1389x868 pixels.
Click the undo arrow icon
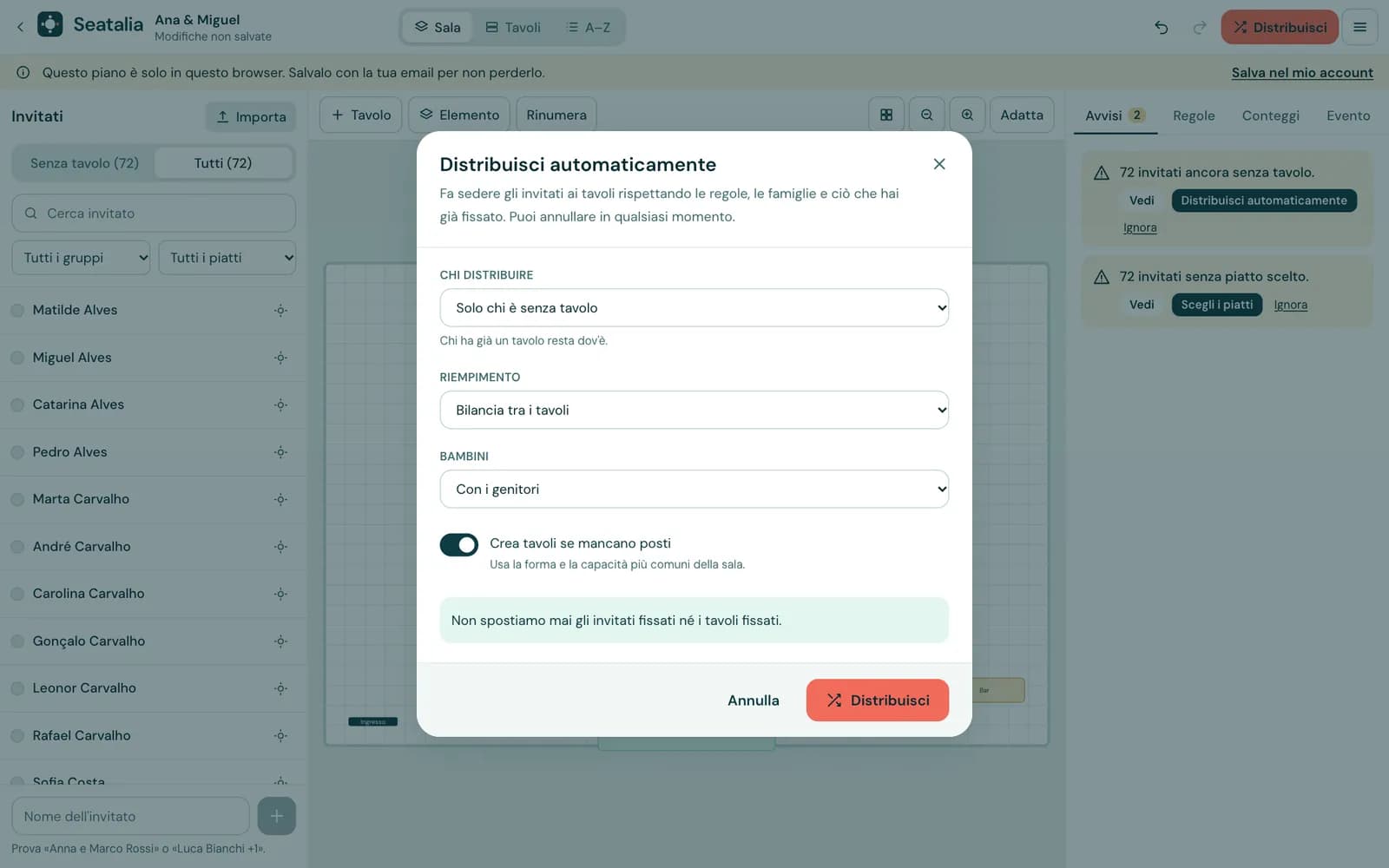(x=1161, y=28)
